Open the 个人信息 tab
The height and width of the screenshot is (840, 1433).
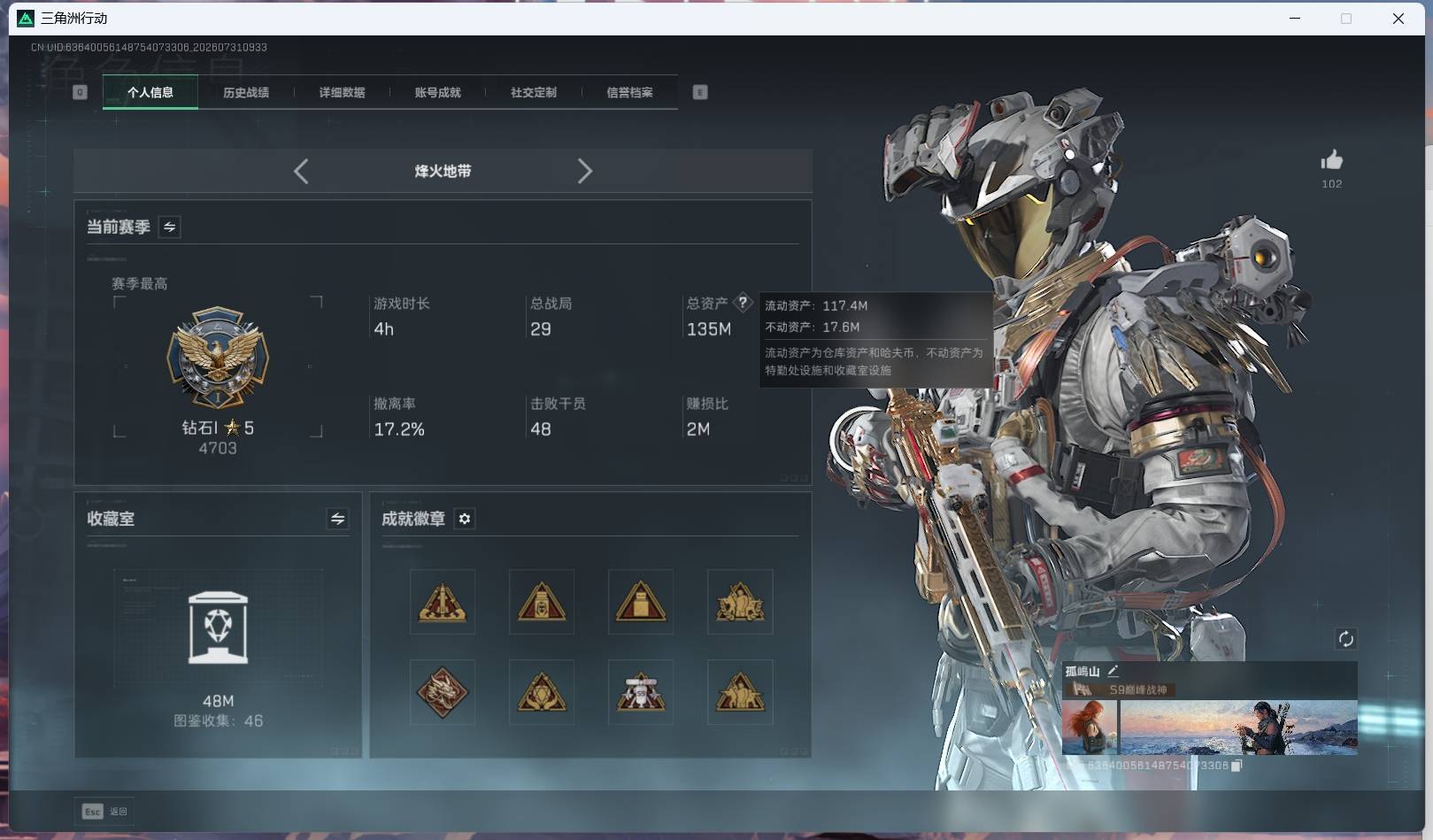tap(150, 92)
